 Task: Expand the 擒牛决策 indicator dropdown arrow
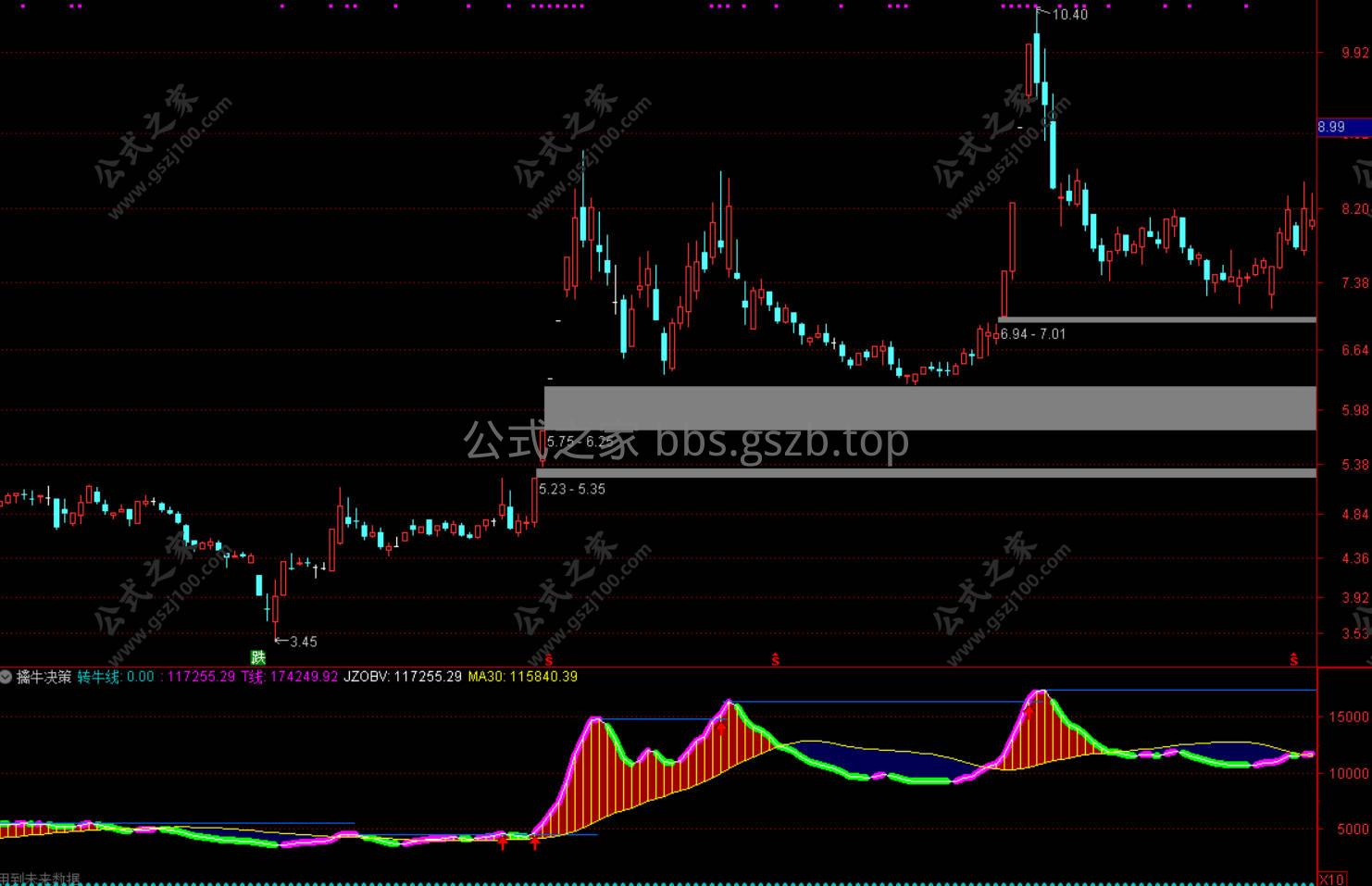pos(6,677)
